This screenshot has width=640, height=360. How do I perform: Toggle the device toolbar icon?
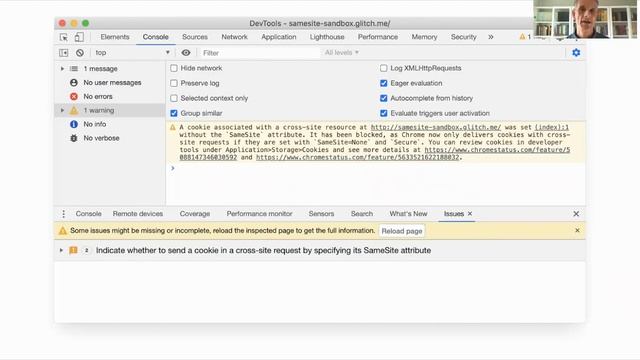coord(79,37)
